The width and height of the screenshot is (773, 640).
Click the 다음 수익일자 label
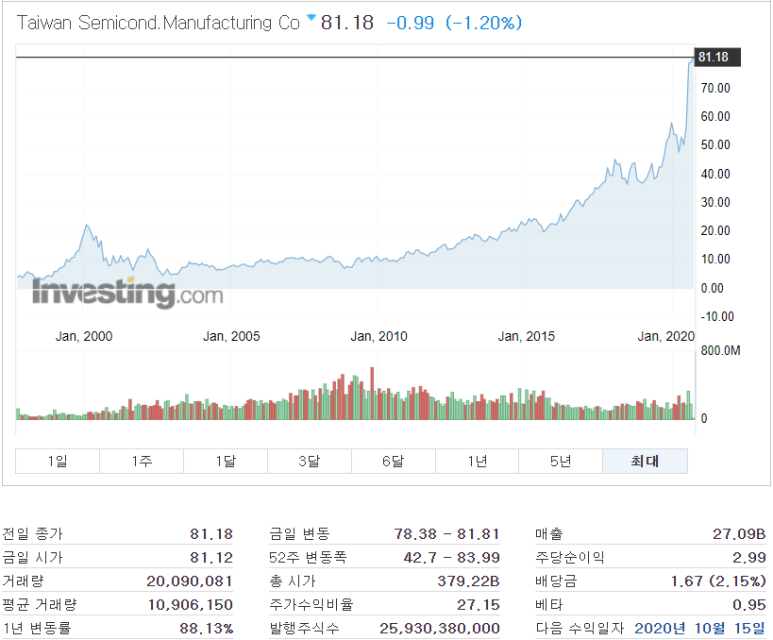point(580,628)
